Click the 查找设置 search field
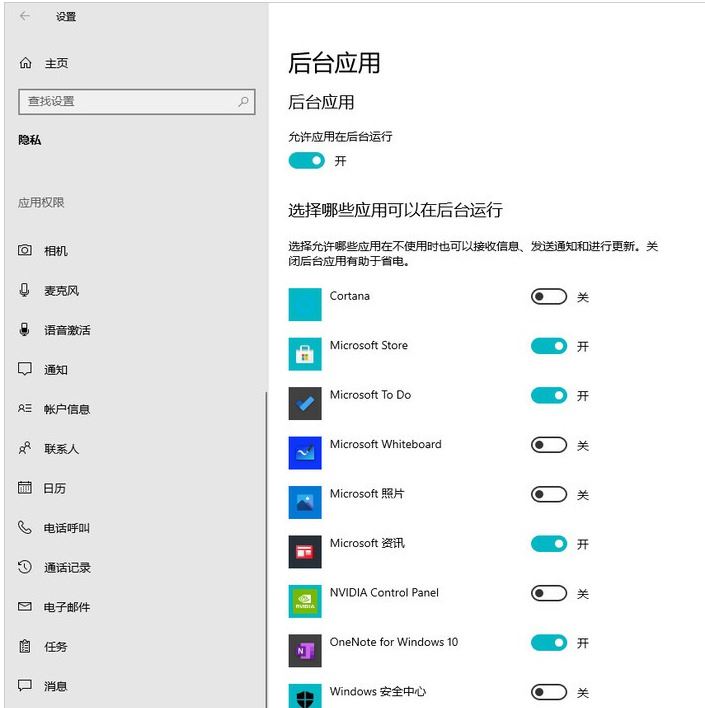This screenshot has height=708, width=705. [x=137, y=101]
